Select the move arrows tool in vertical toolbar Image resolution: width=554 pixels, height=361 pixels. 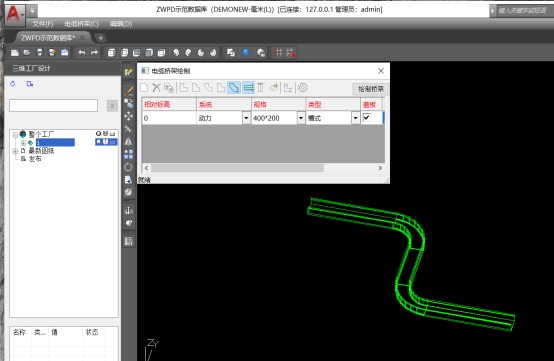(x=128, y=116)
